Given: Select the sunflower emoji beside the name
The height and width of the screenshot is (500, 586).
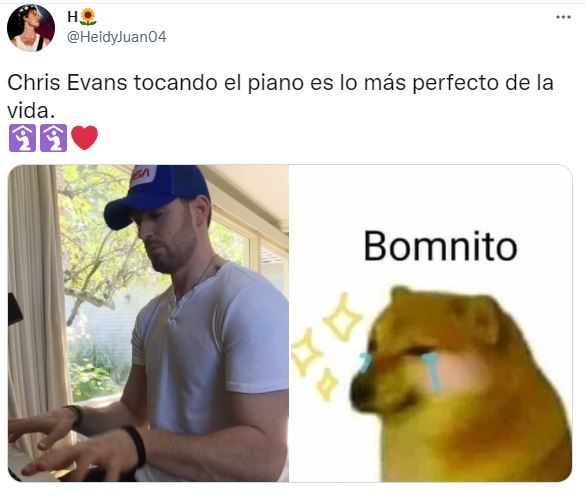Looking at the screenshot, I should 88,17.
